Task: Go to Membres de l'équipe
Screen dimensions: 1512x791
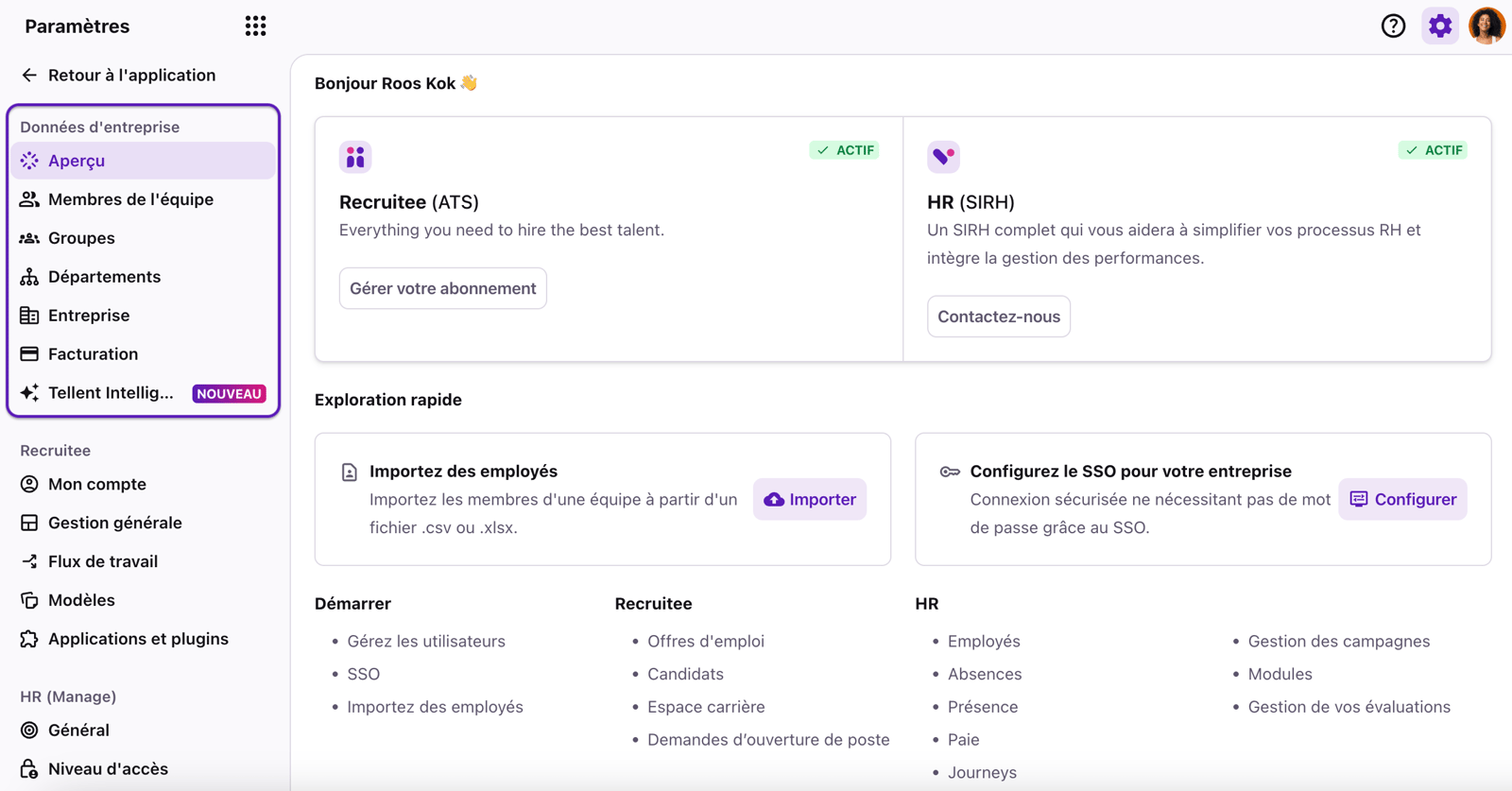Action: [x=144, y=199]
